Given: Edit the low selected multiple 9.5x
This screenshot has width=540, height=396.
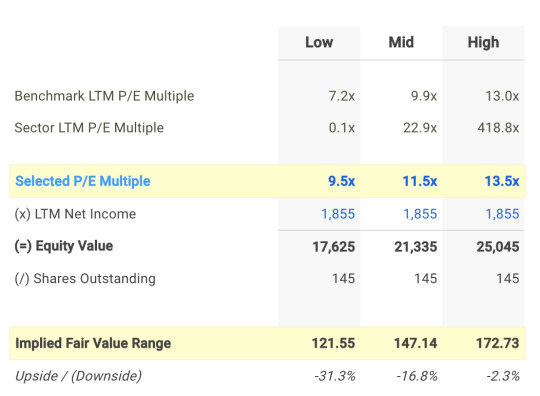Looking at the screenshot, I should 341,181.
